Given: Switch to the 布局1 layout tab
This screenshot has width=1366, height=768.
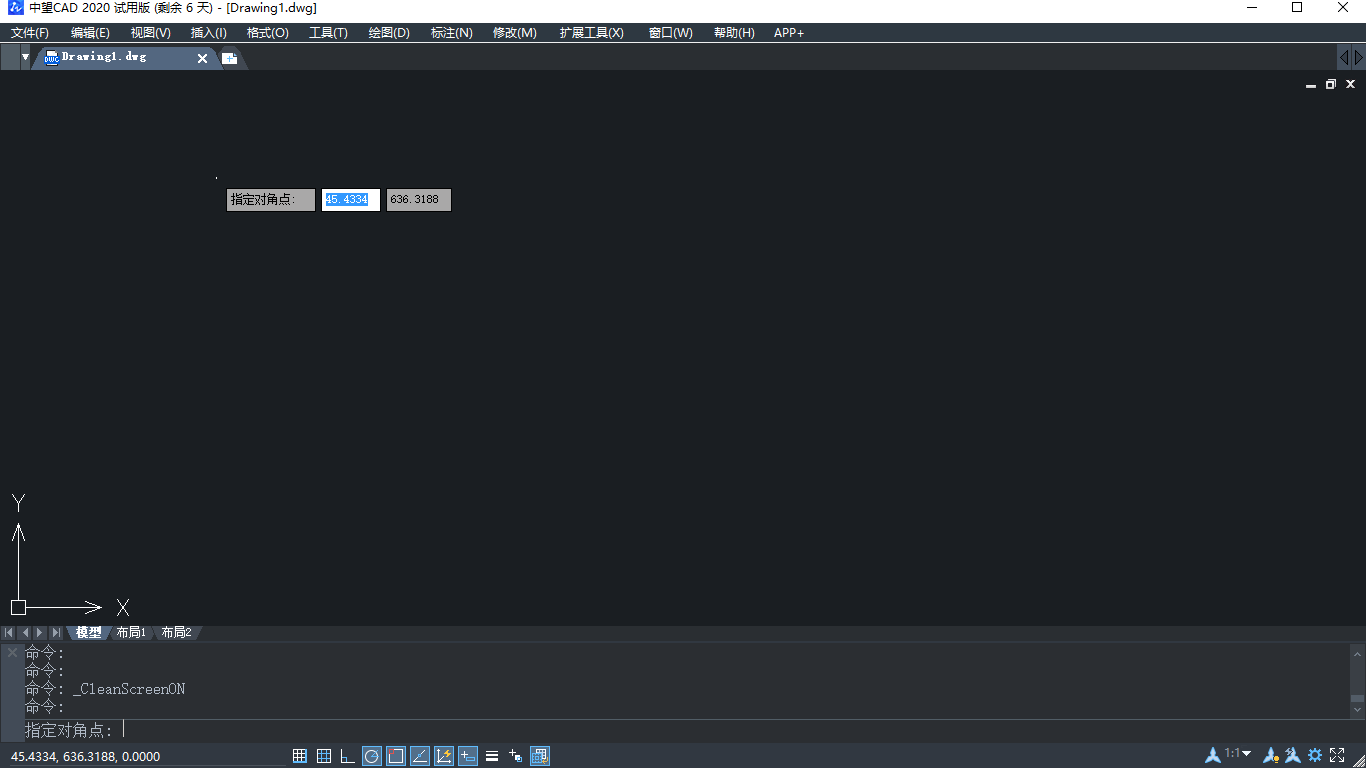Looking at the screenshot, I should 131,632.
